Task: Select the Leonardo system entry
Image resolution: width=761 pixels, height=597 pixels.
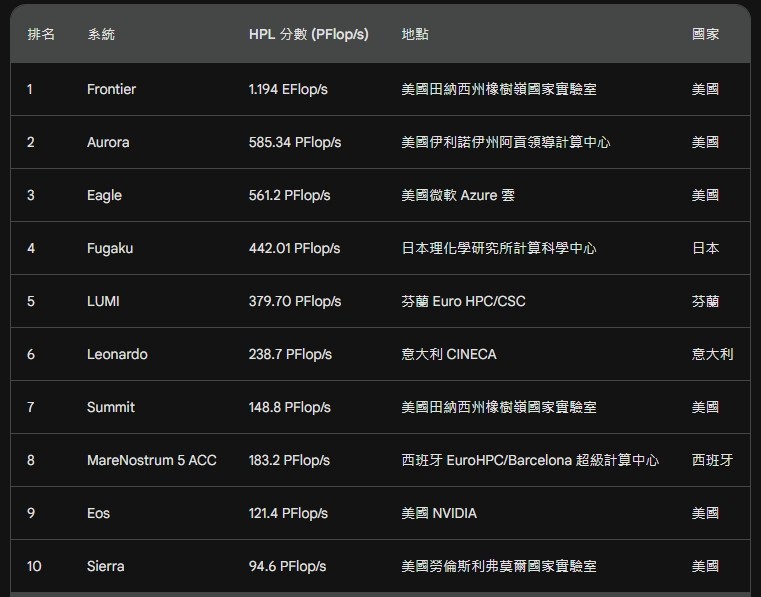Action: point(117,354)
